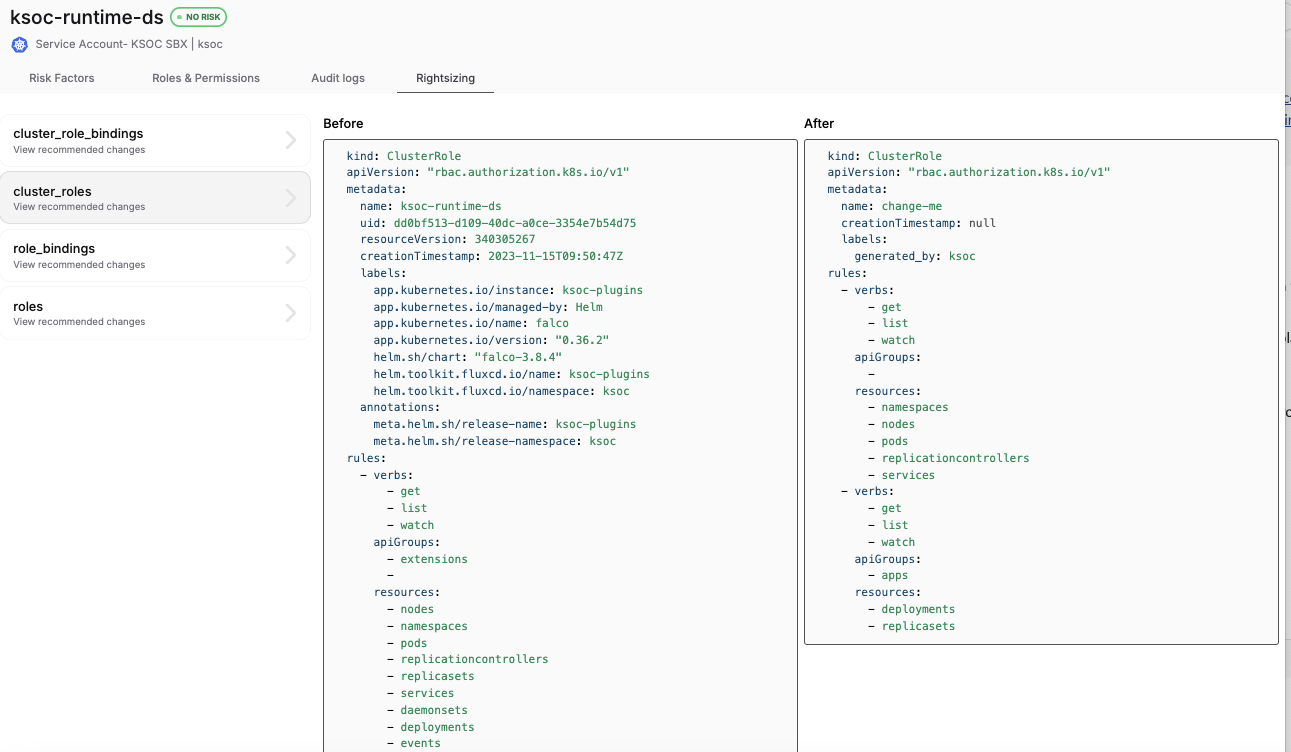Click 'daemonsets' resource in Before YAML

click(434, 710)
